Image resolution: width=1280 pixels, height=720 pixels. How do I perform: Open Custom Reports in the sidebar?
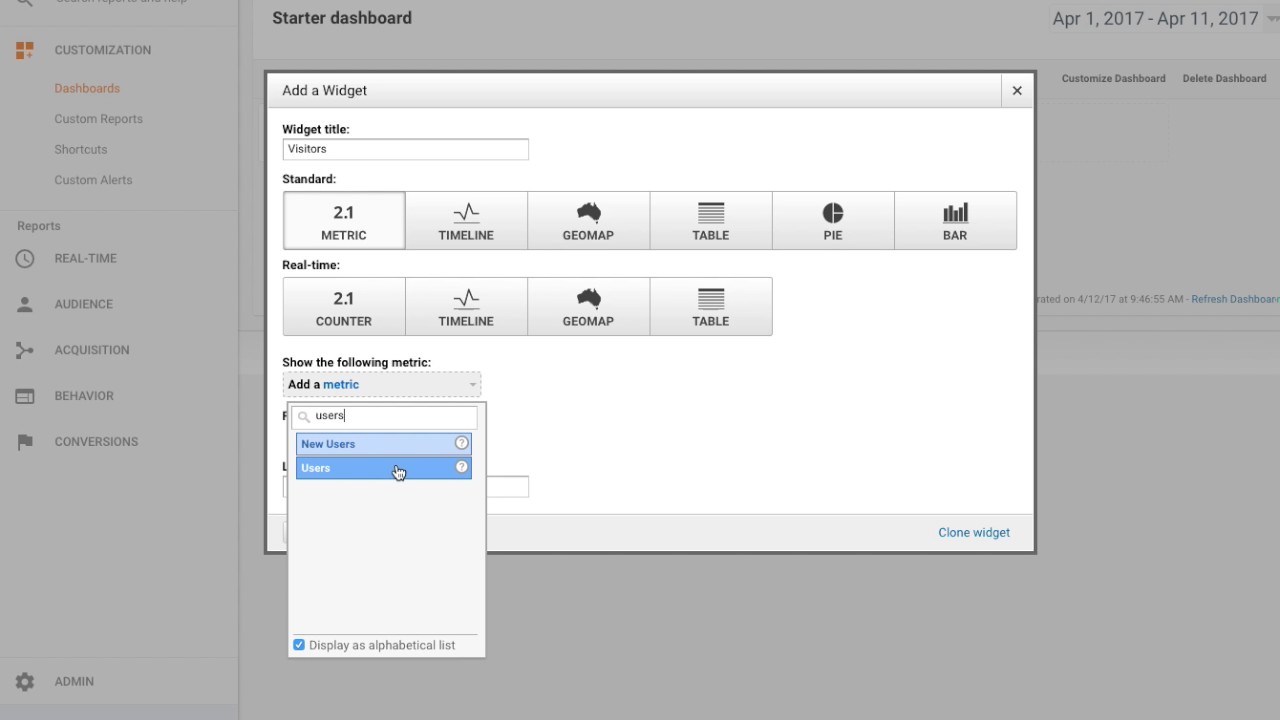98,118
